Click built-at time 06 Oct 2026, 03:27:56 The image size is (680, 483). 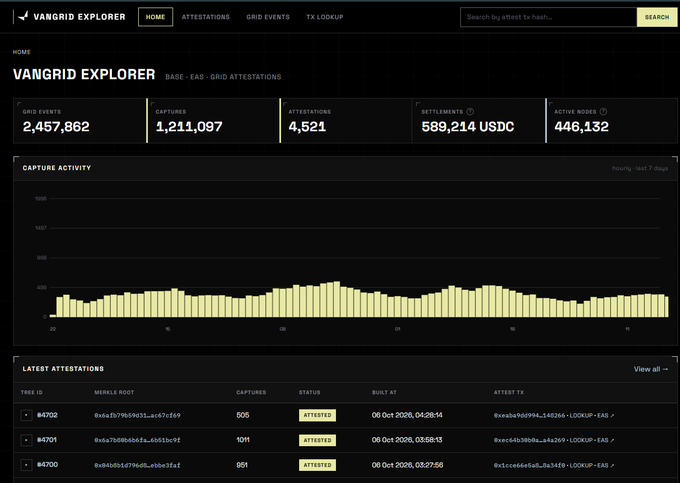[407, 465]
